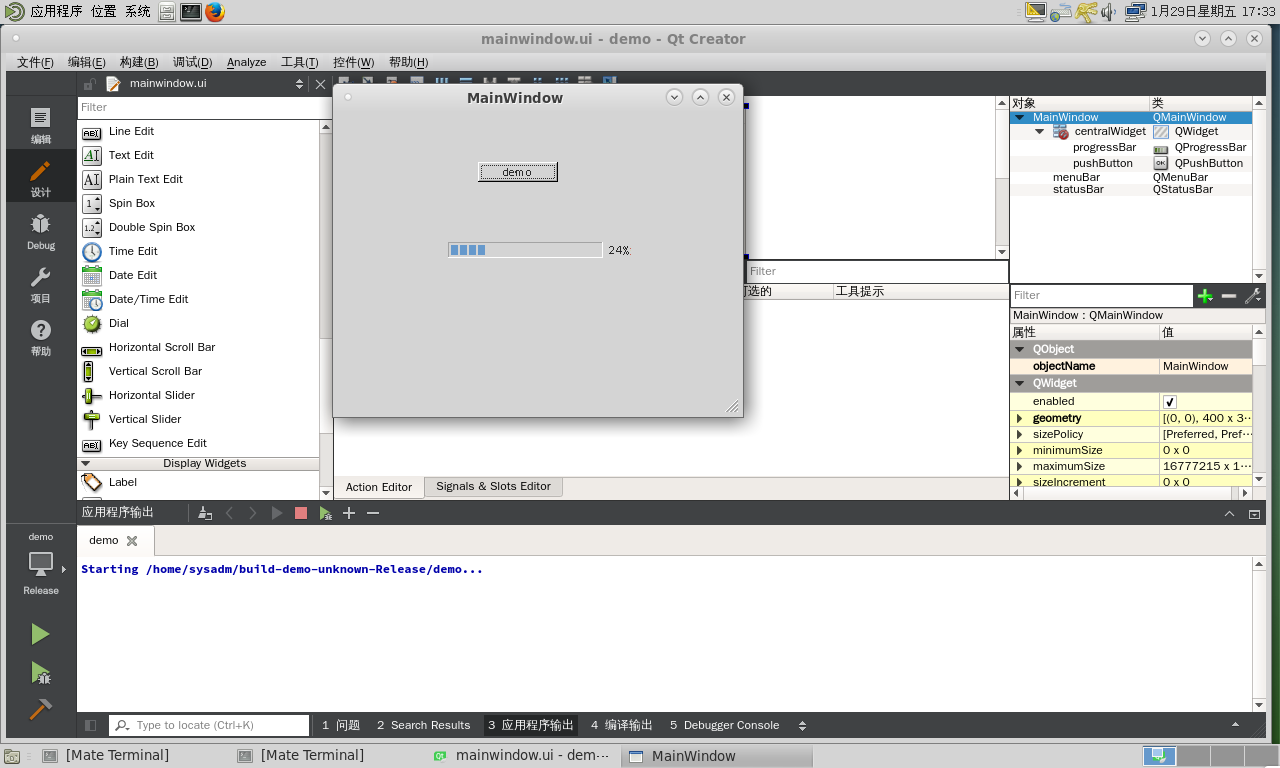The height and width of the screenshot is (768, 1280).
Task: Select the statusBar object row
Action: coord(1130,189)
